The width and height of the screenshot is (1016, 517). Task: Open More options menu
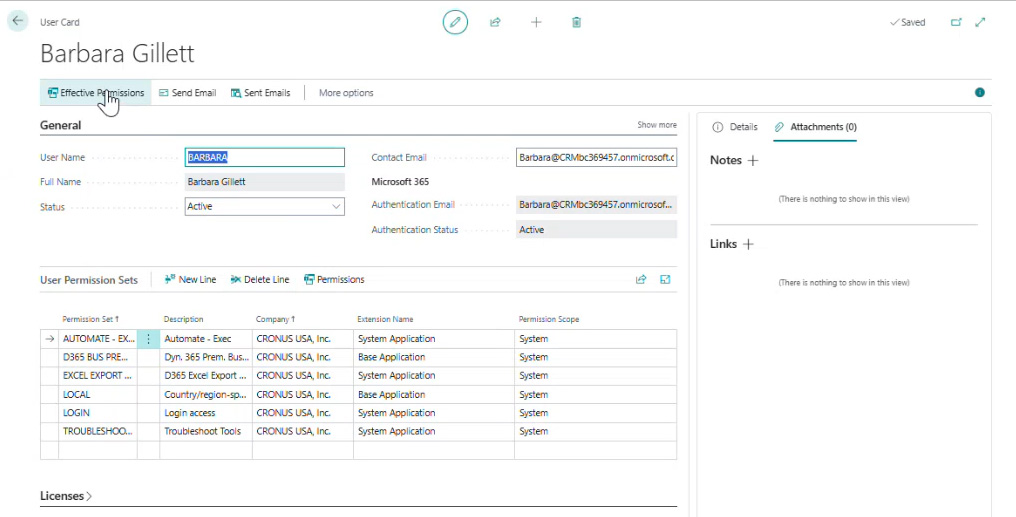[346, 93]
